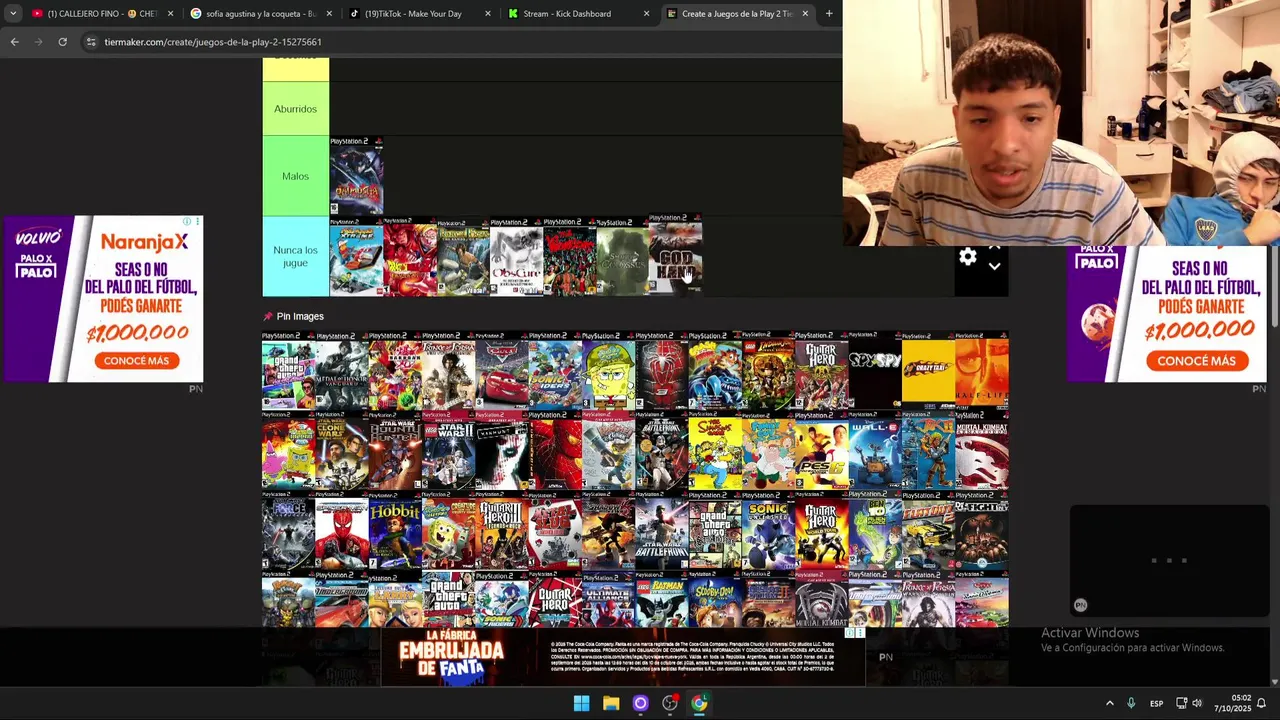The height and width of the screenshot is (720, 1280).
Task: Pick the Family Guy cover
Action: click(768, 451)
